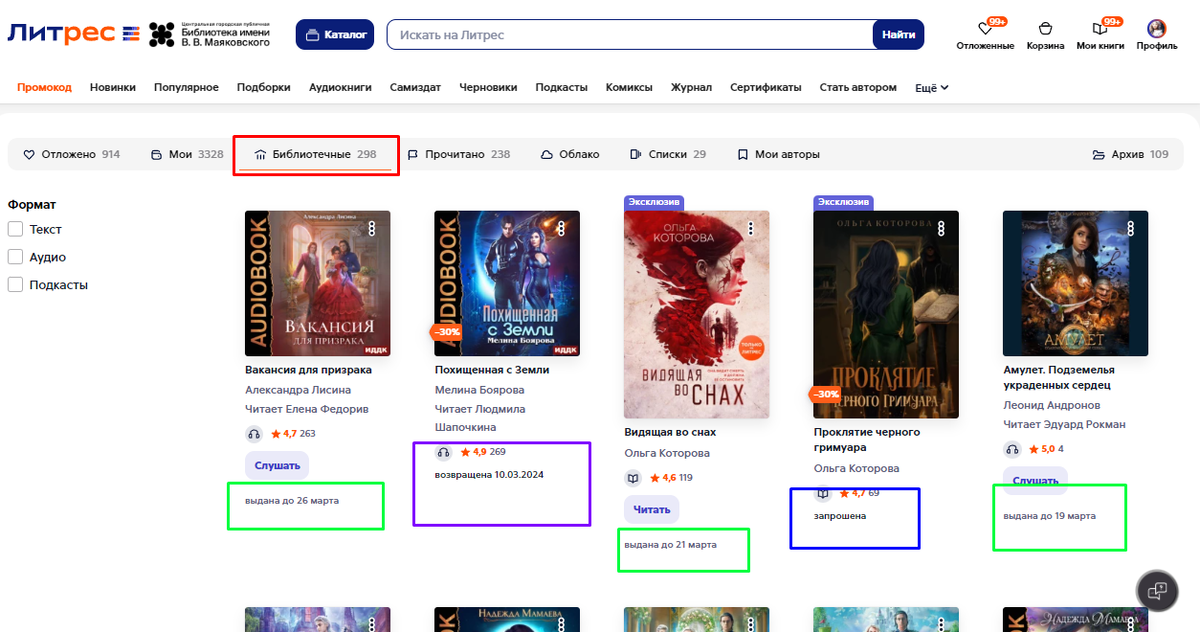
Task: Open the Мои книги icon in the header
Action: click(x=1100, y=29)
